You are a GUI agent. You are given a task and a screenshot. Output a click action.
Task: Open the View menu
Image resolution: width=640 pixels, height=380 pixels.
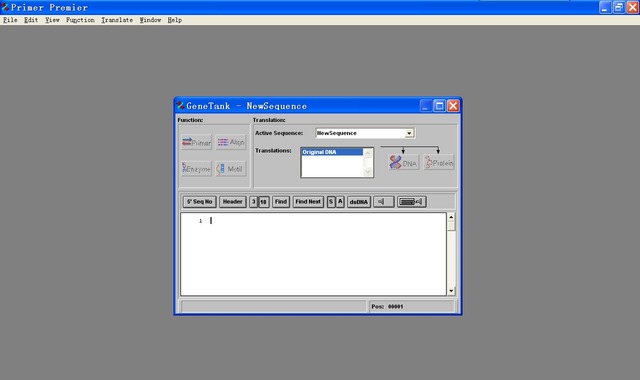(x=52, y=20)
